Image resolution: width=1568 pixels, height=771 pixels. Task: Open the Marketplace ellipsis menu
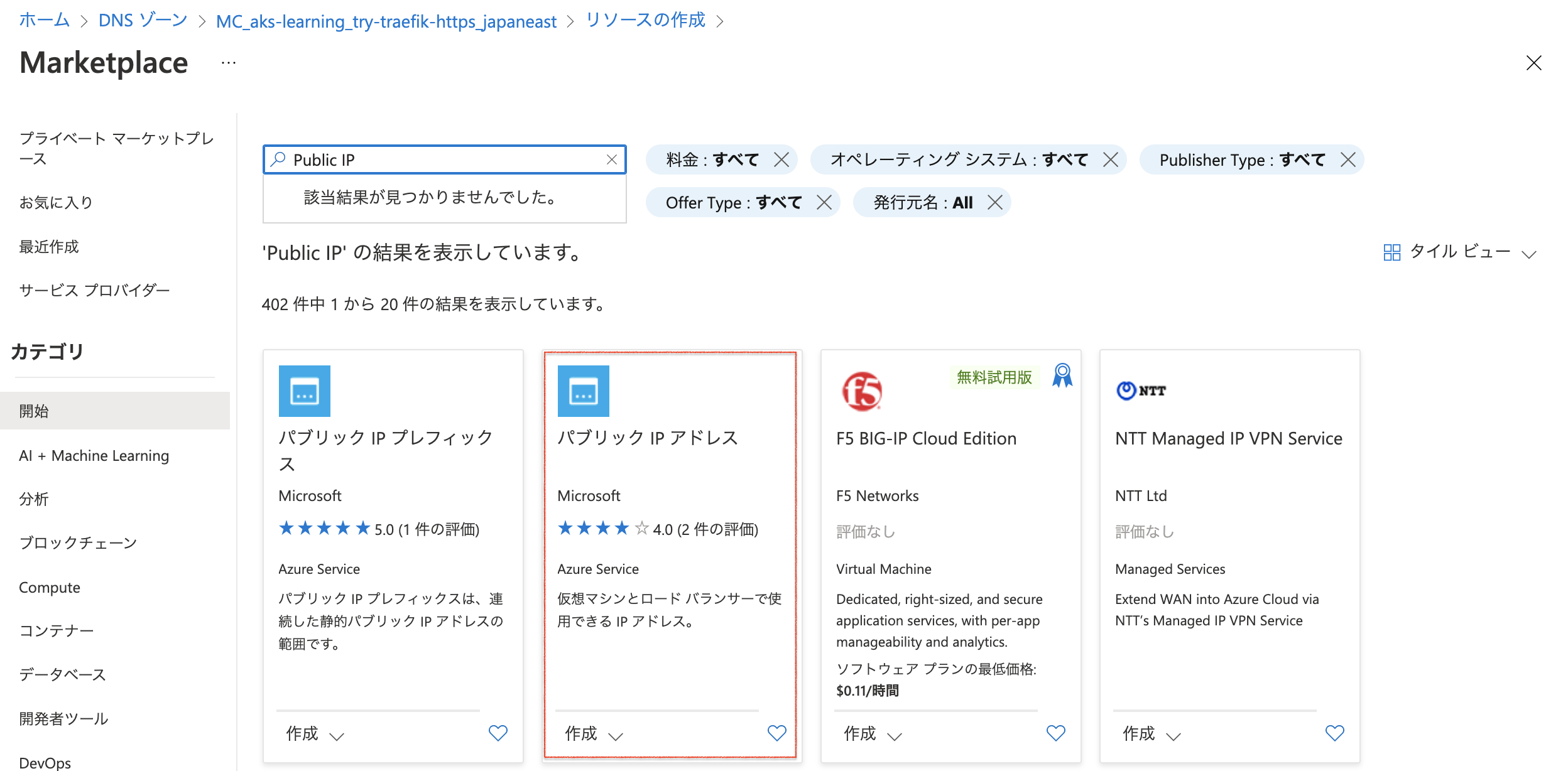[229, 63]
